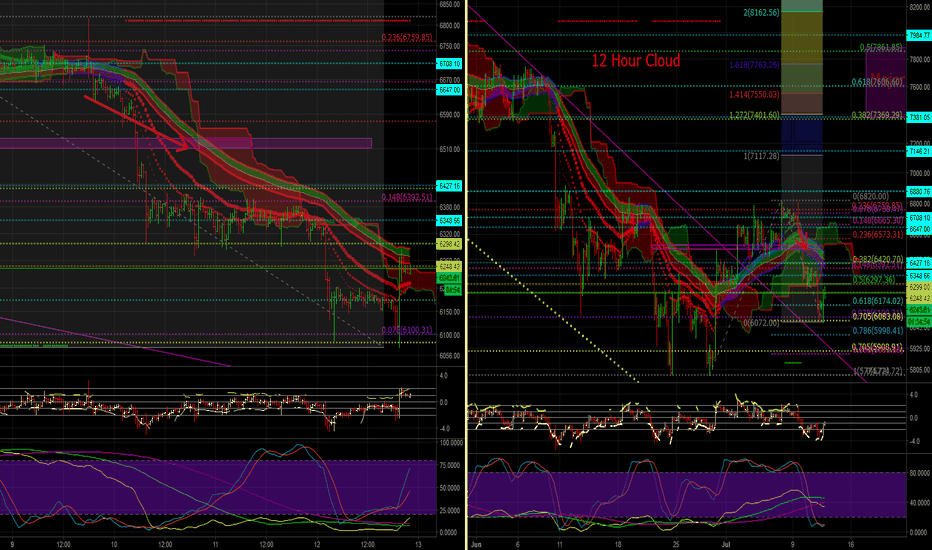
Task: Select the red down-arrow drawing on left chart
Action: 136,121
